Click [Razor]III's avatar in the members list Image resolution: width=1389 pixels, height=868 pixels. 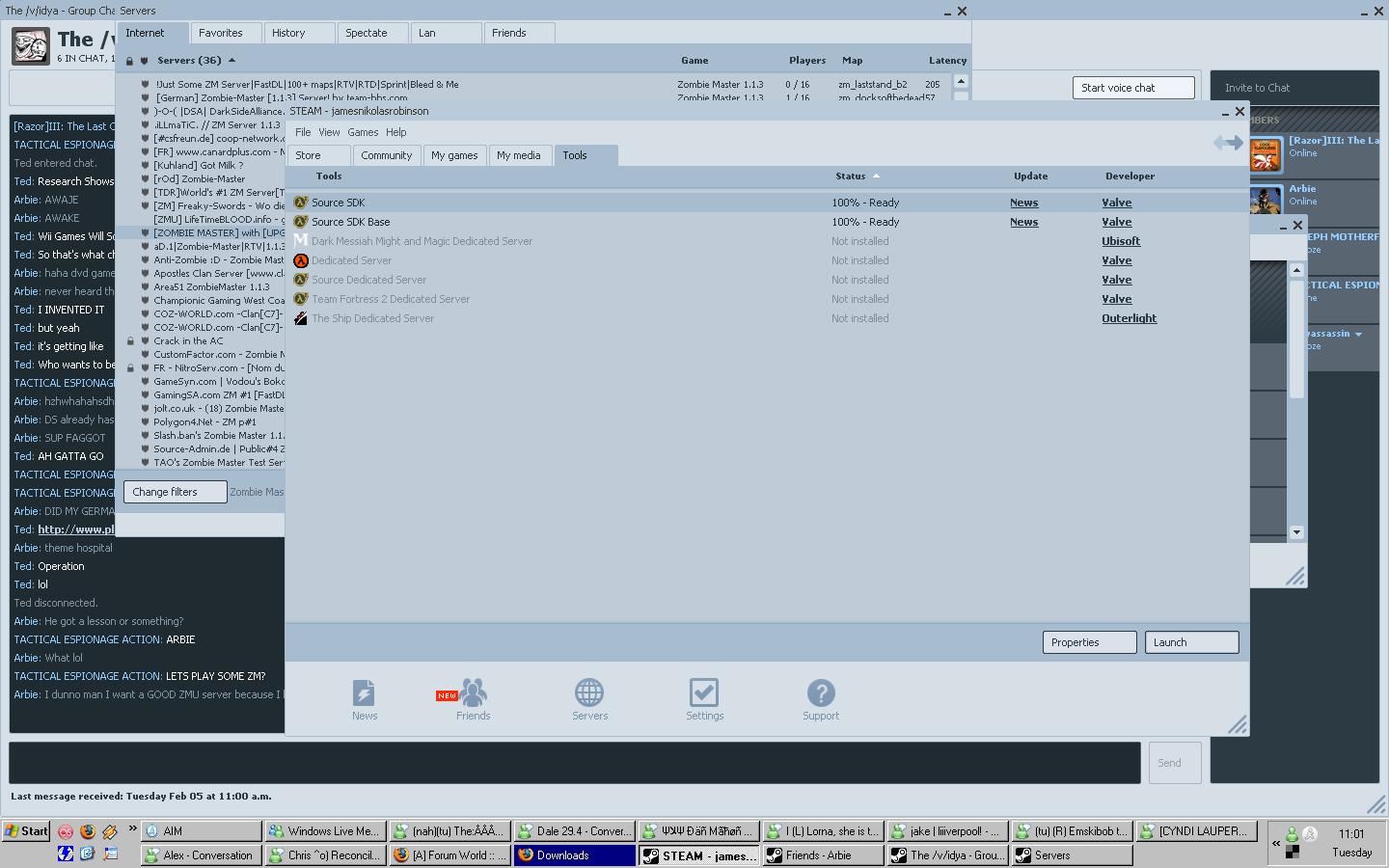1266,154
